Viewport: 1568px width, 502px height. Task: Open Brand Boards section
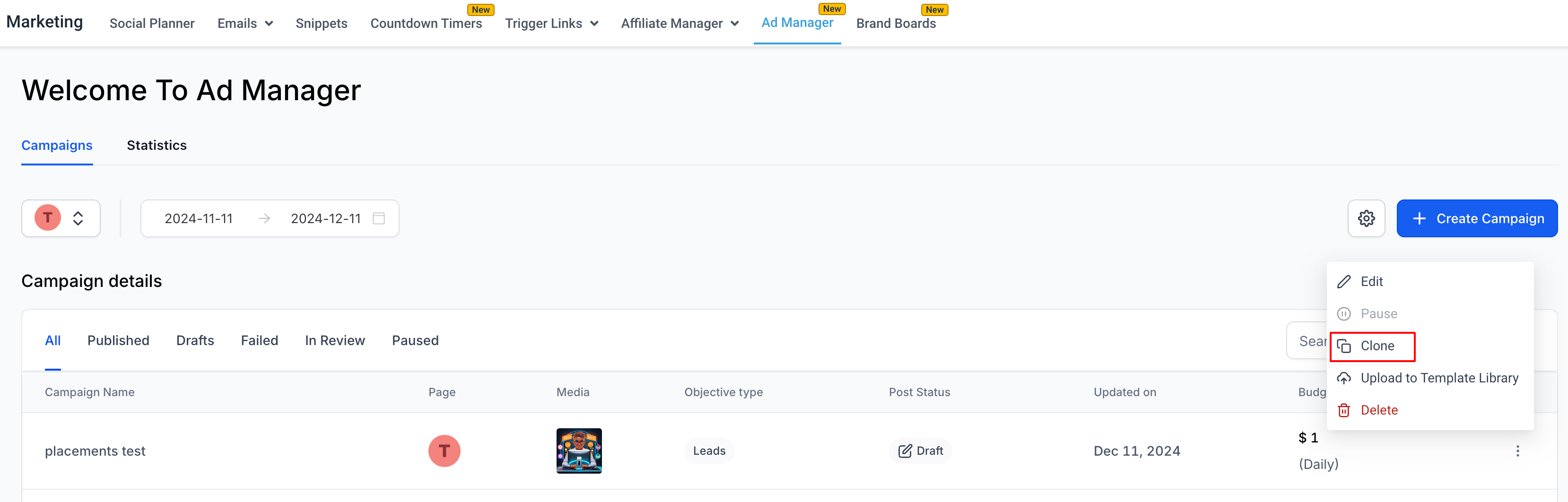point(896,24)
